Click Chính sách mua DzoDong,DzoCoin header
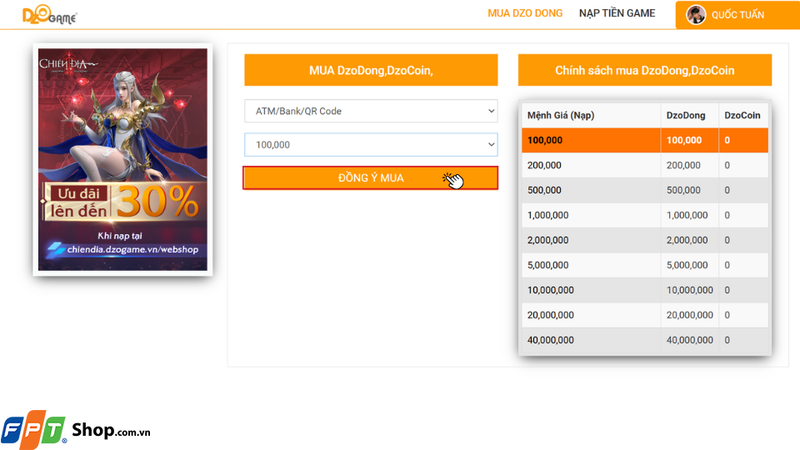The width and height of the screenshot is (800, 450). pos(645,70)
